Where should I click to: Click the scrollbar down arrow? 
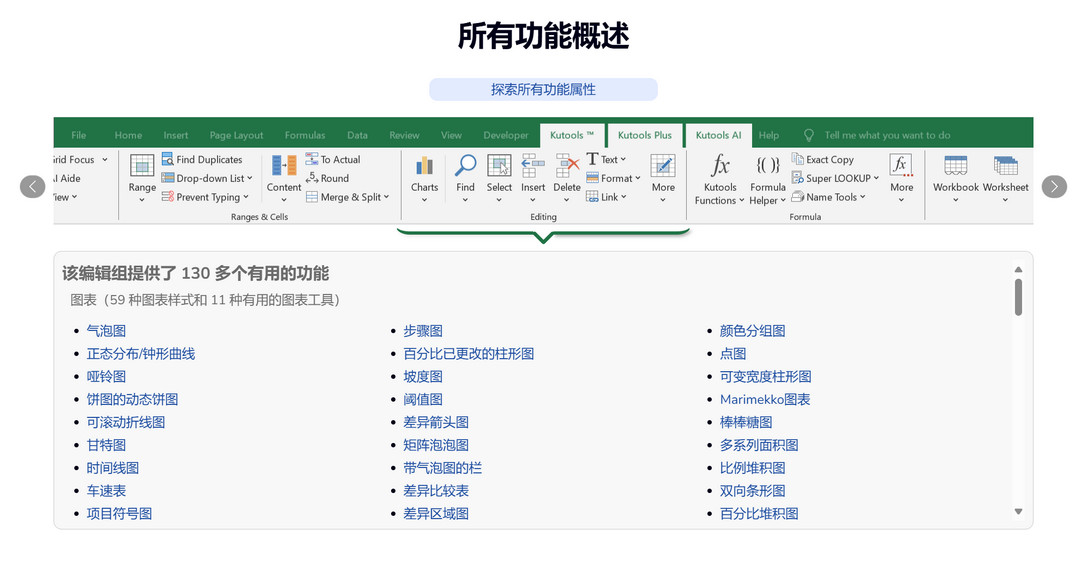click(1018, 511)
